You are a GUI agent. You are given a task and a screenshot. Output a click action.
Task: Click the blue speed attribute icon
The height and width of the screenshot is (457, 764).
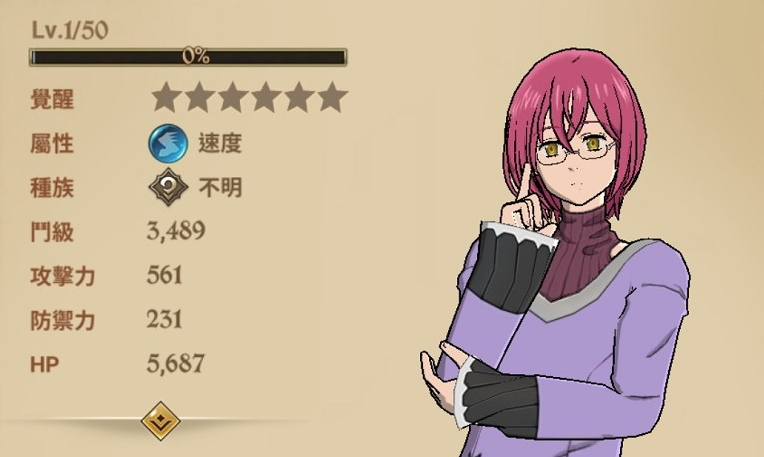coord(168,143)
